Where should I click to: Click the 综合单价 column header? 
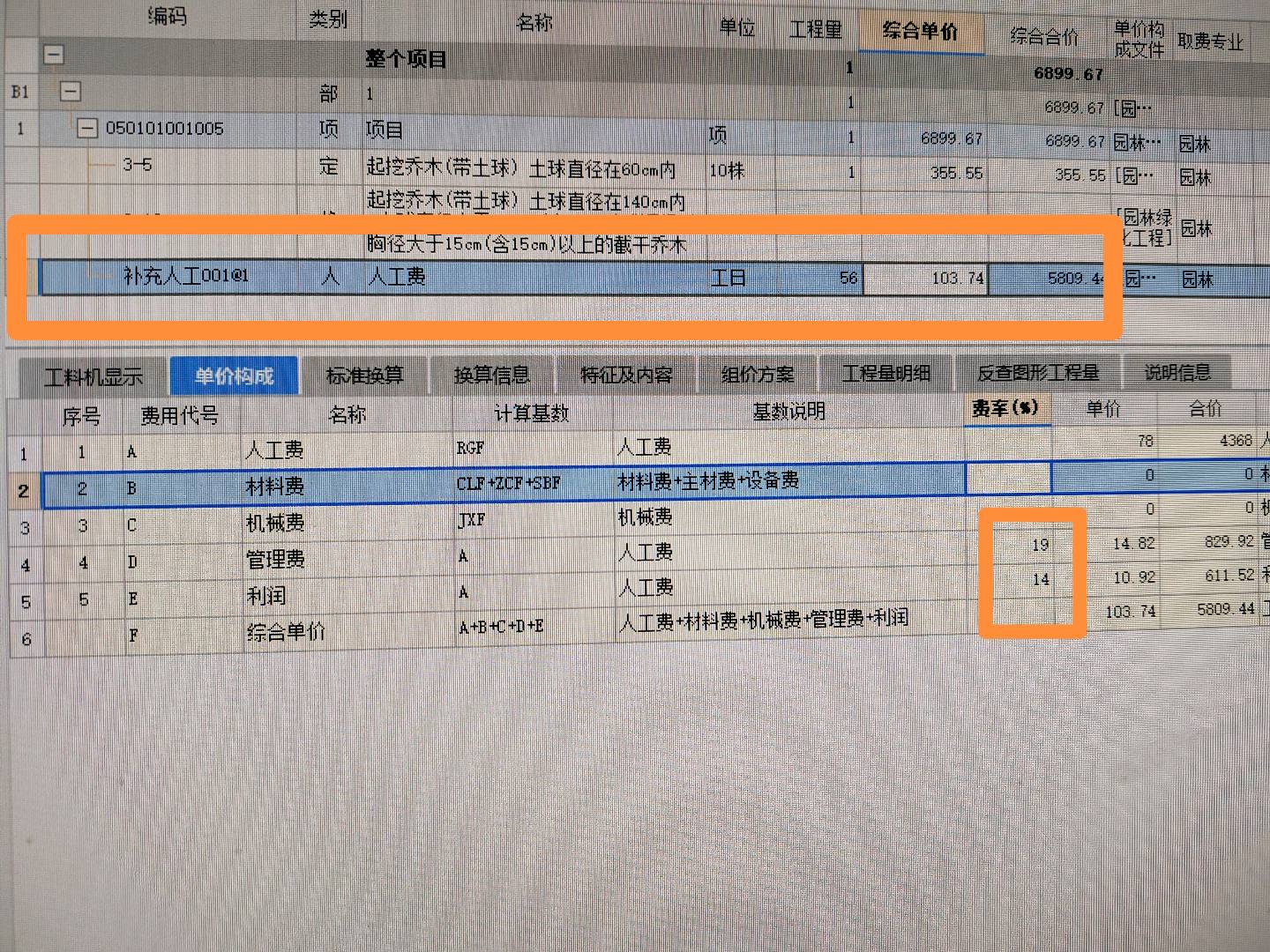(921, 30)
